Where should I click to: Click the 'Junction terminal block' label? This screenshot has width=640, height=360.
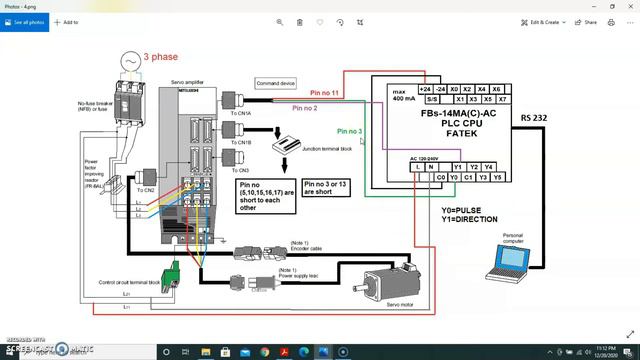pos(327,149)
